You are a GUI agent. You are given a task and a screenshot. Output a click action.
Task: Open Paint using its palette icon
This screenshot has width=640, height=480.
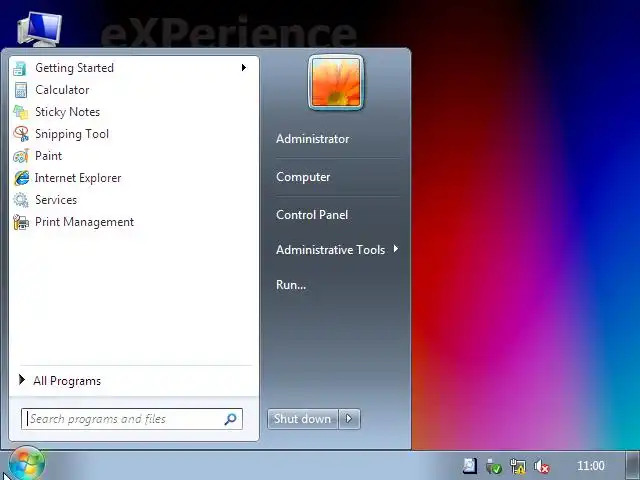tap(20, 156)
